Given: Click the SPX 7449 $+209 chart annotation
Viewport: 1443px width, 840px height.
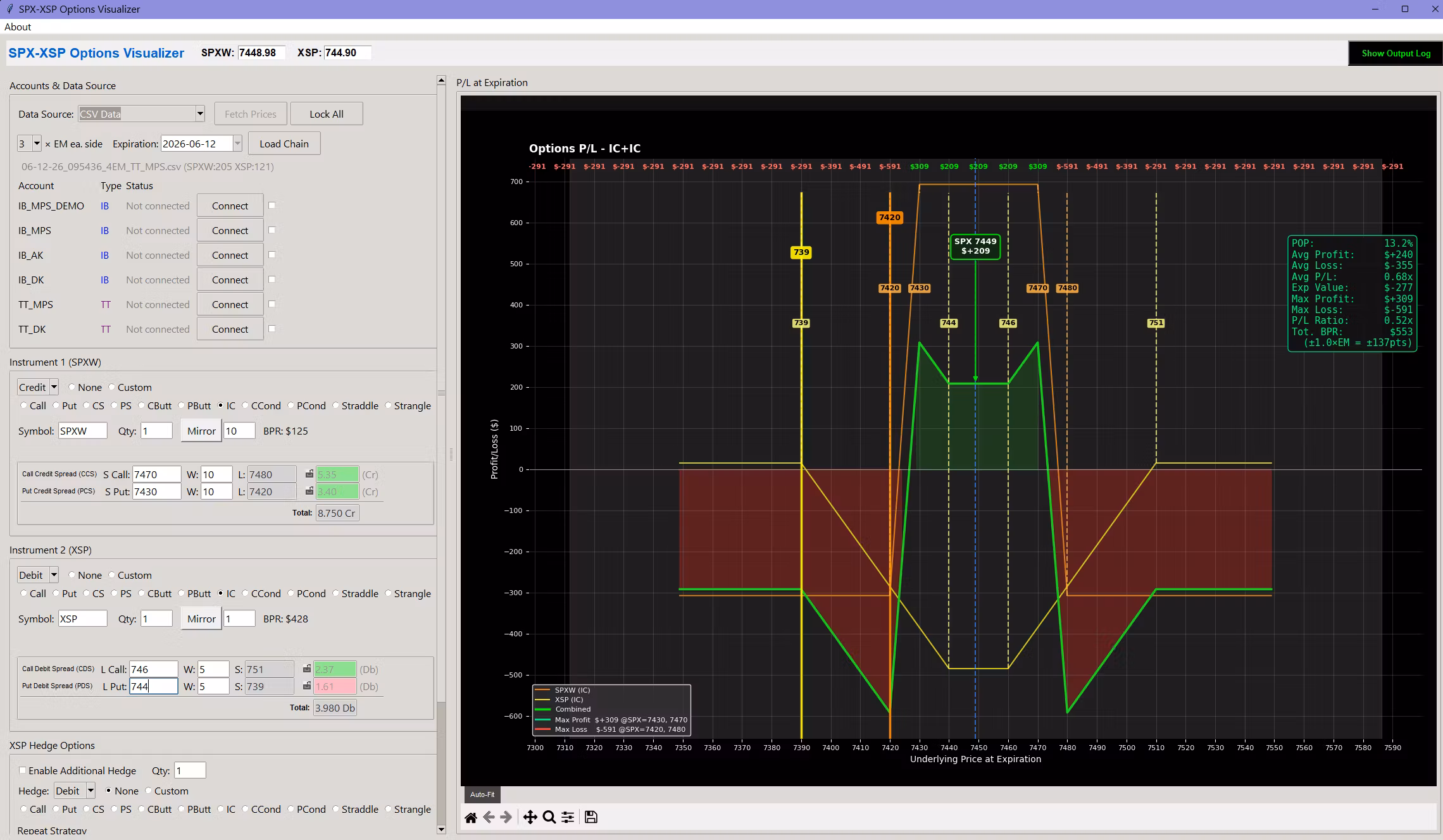Looking at the screenshot, I should 975,246.
